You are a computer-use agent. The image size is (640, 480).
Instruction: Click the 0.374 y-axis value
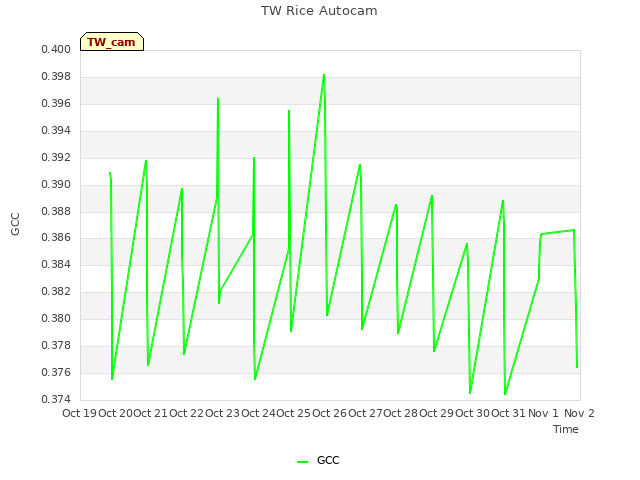(56, 399)
